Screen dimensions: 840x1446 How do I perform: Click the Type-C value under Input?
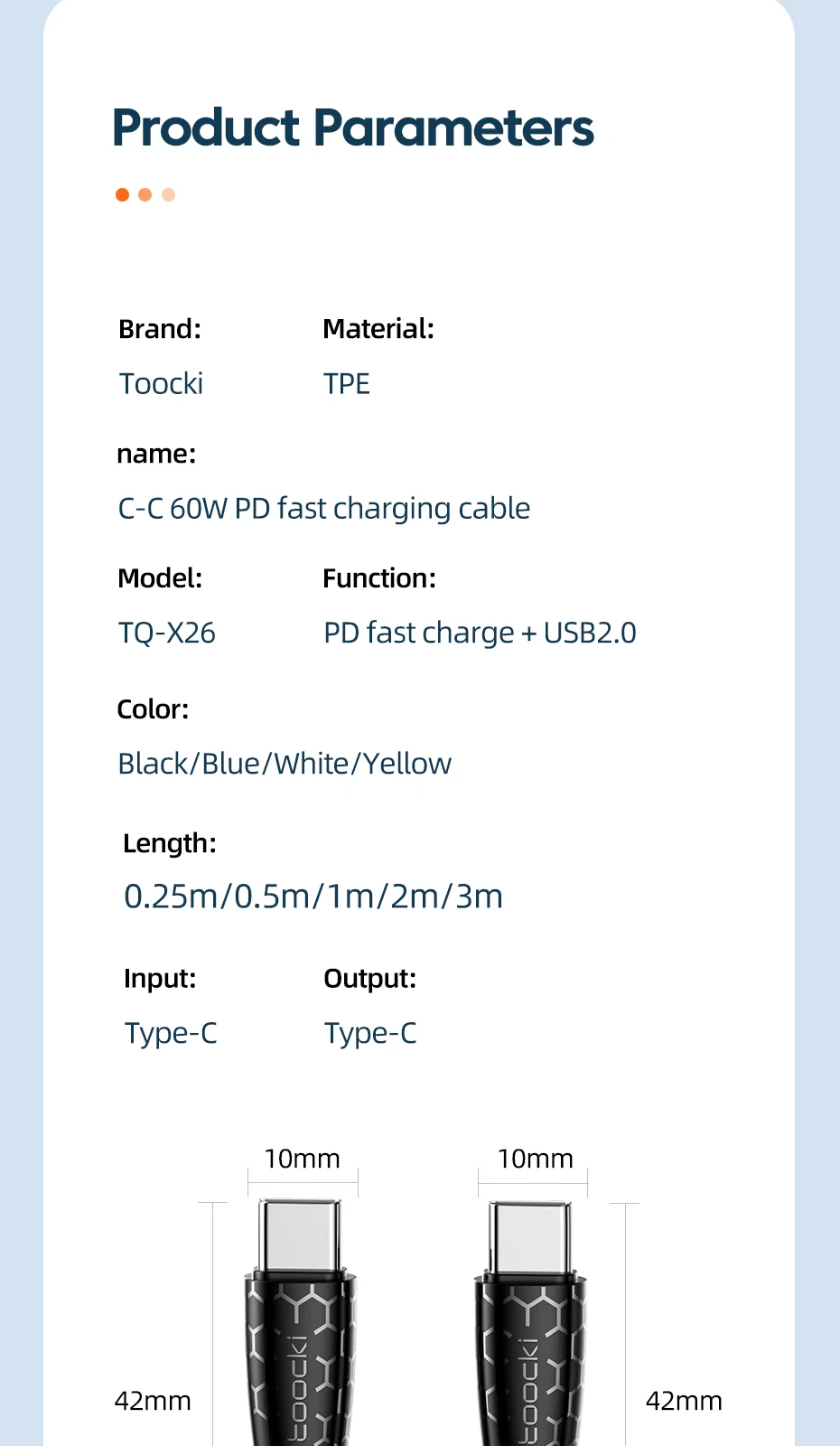171,1033
